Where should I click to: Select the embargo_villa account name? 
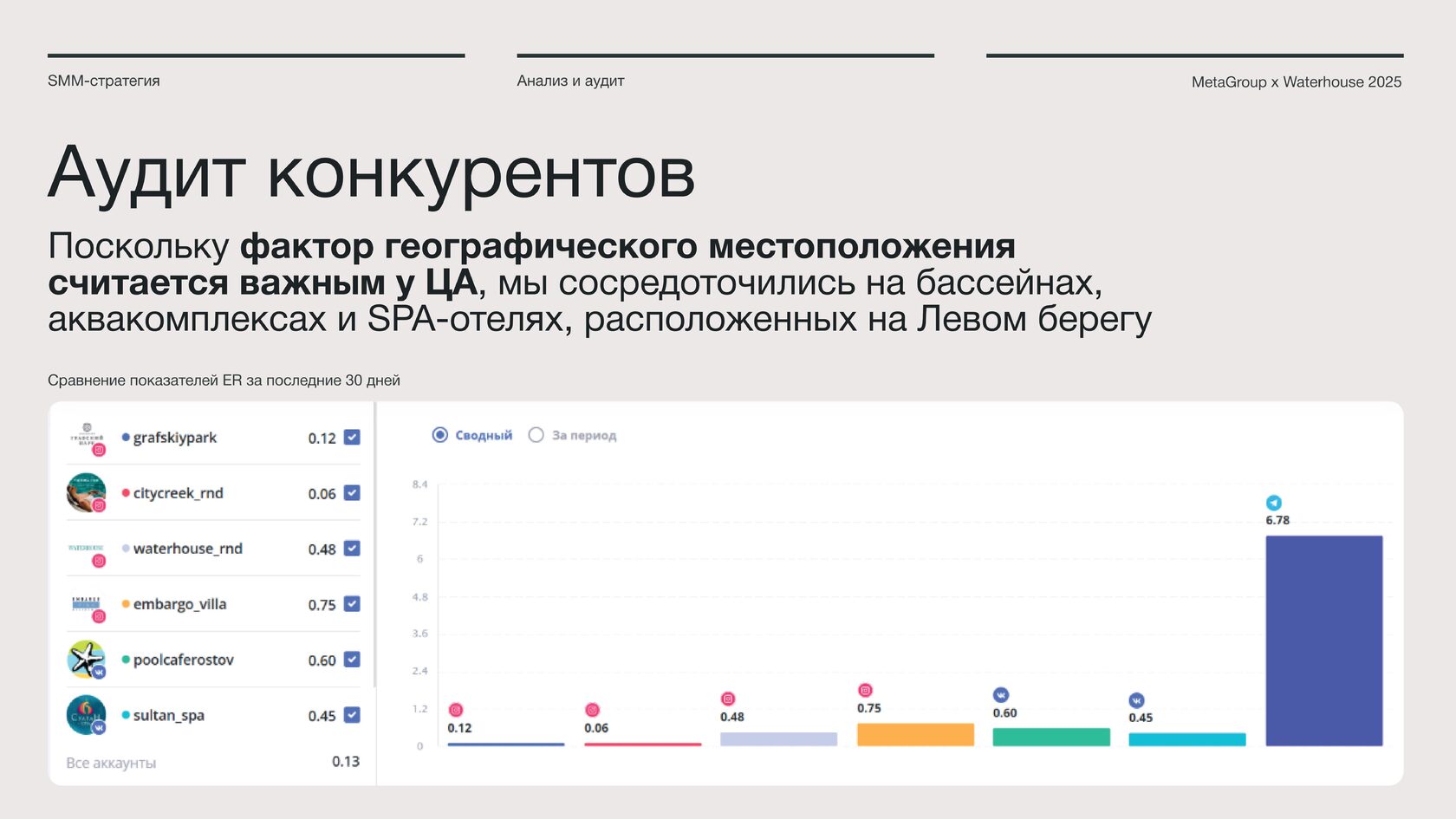[179, 604]
